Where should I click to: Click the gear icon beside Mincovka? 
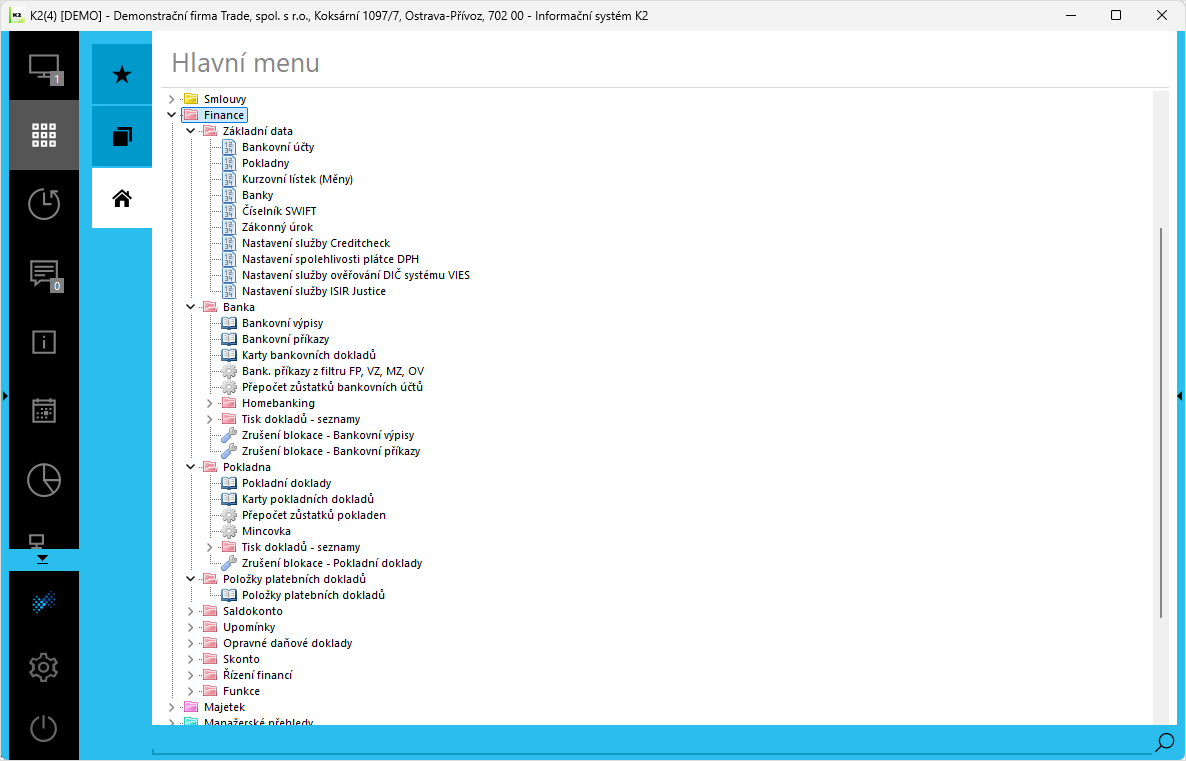(228, 531)
